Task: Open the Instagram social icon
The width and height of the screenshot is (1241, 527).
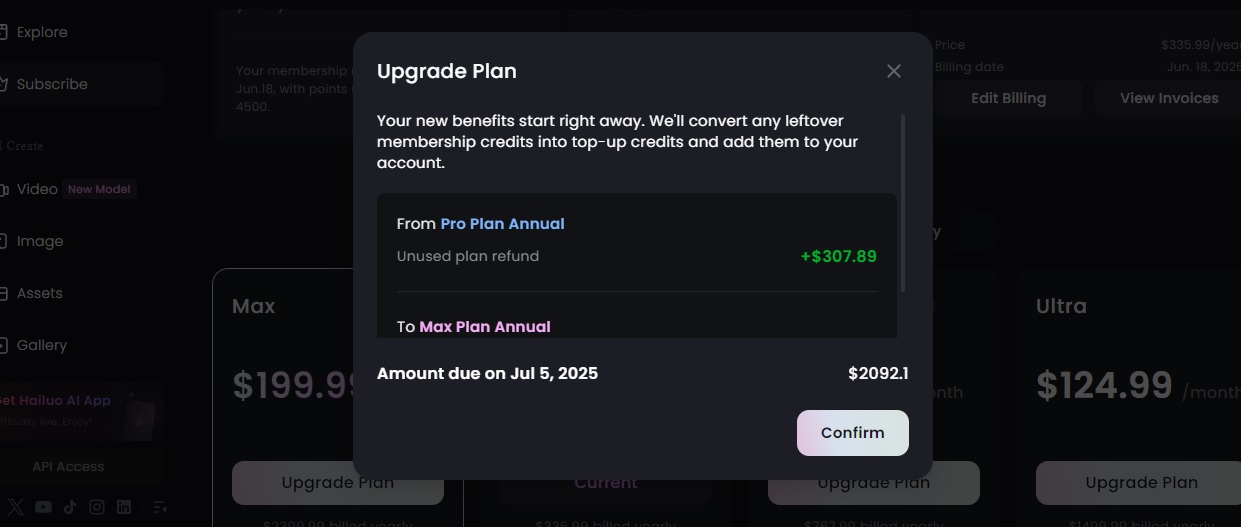Action: 97,507
